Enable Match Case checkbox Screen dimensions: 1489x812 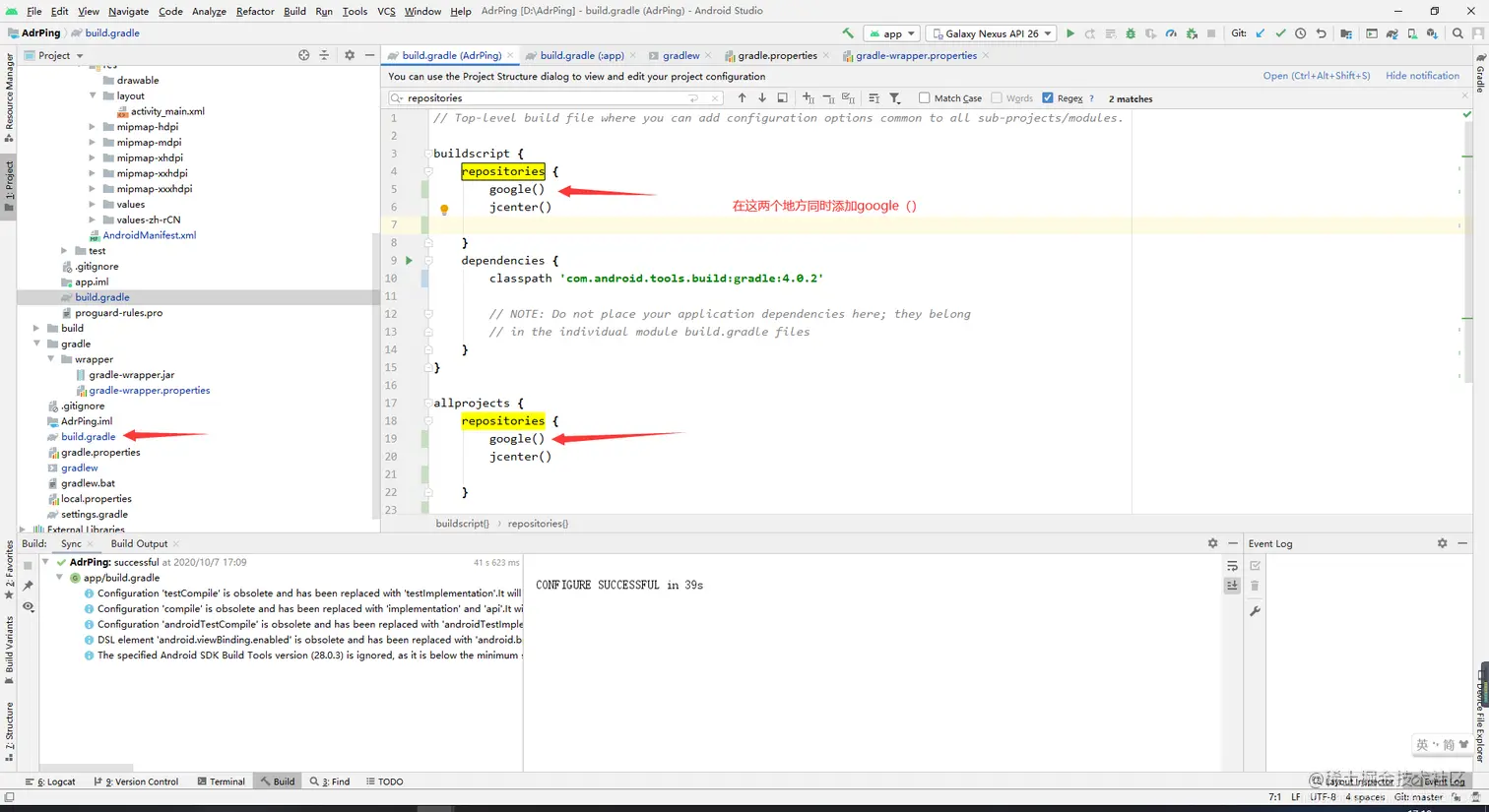[924, 98]
